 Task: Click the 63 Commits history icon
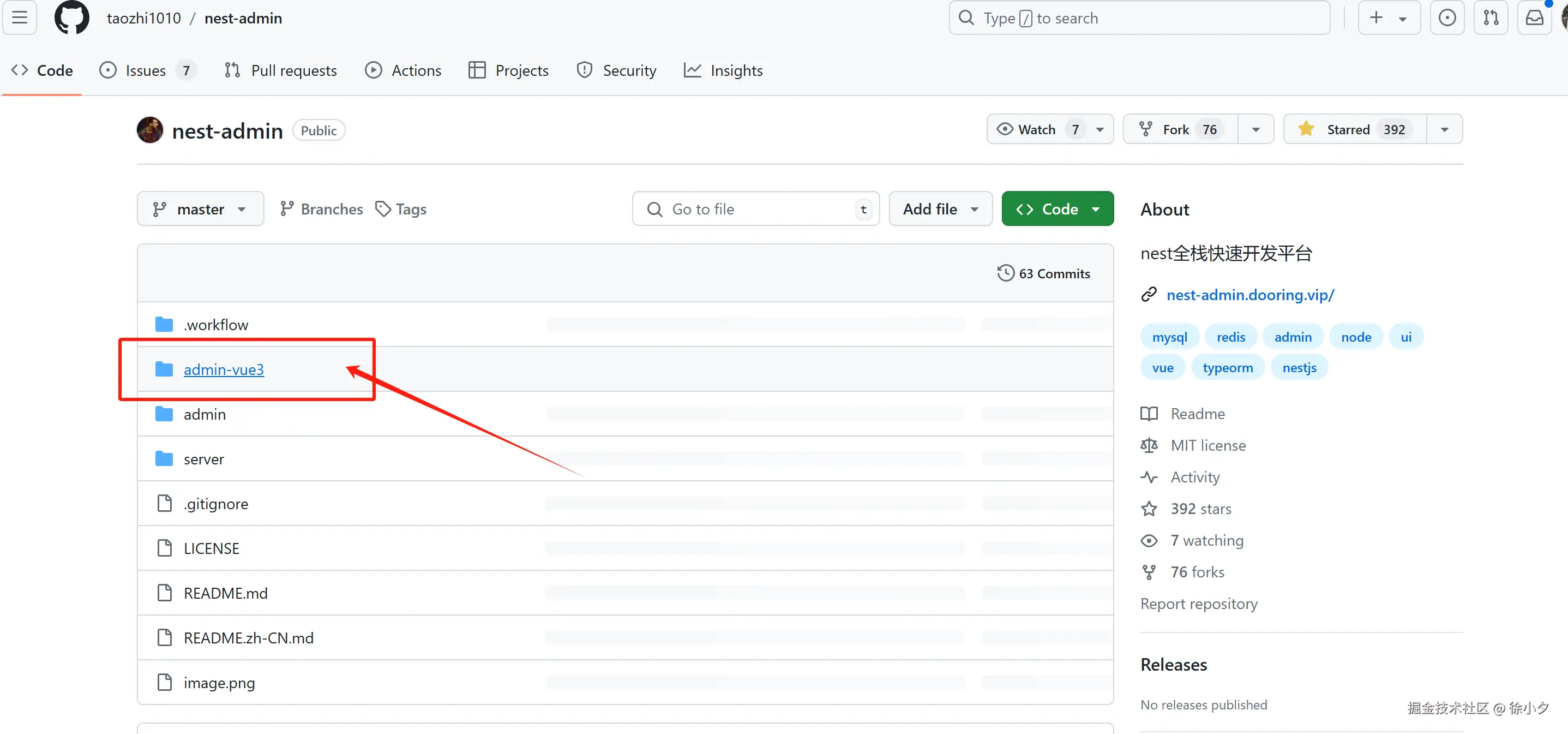point(1005,273)
